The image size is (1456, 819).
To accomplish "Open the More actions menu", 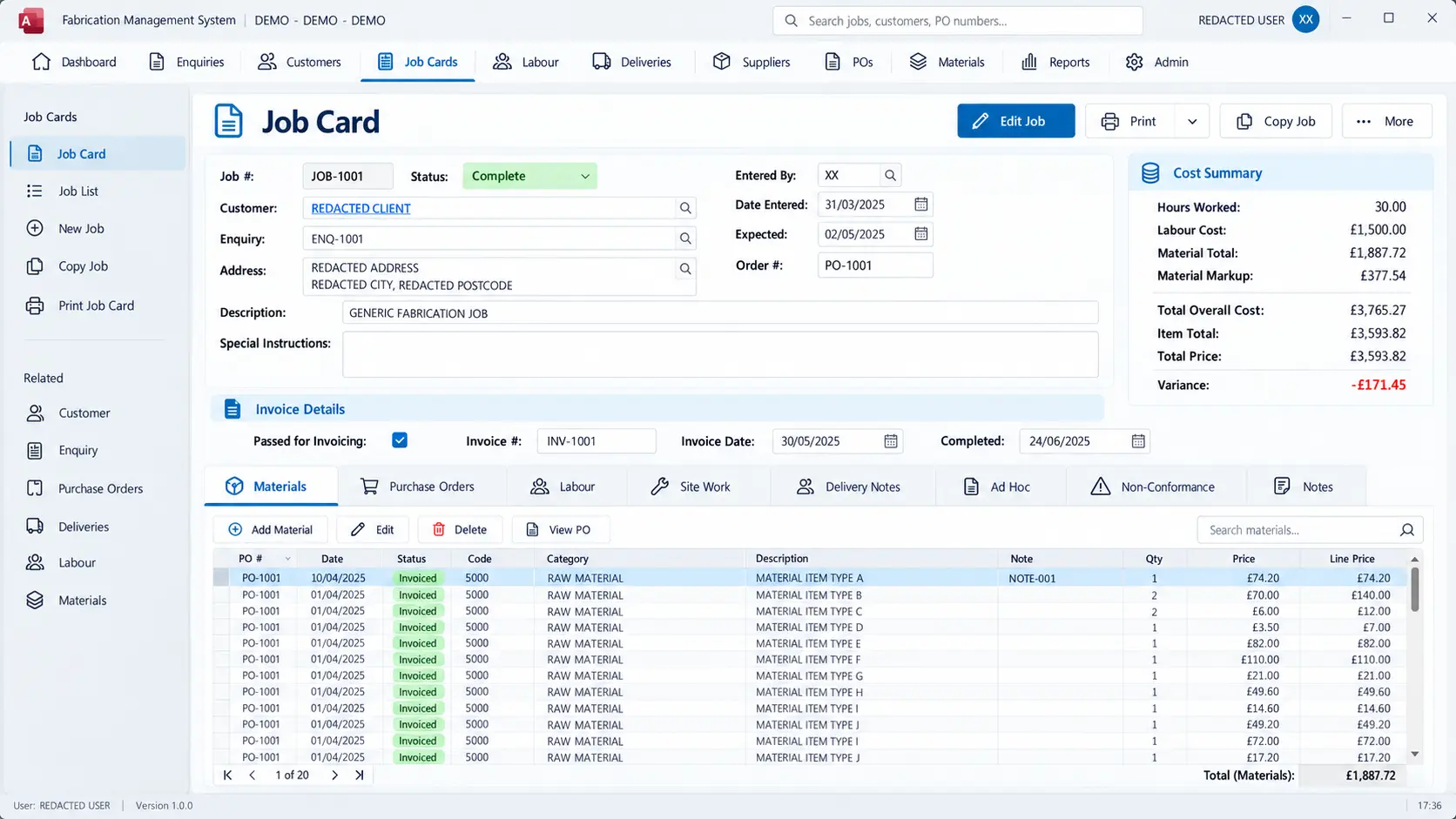I will tap(1386, 121).
